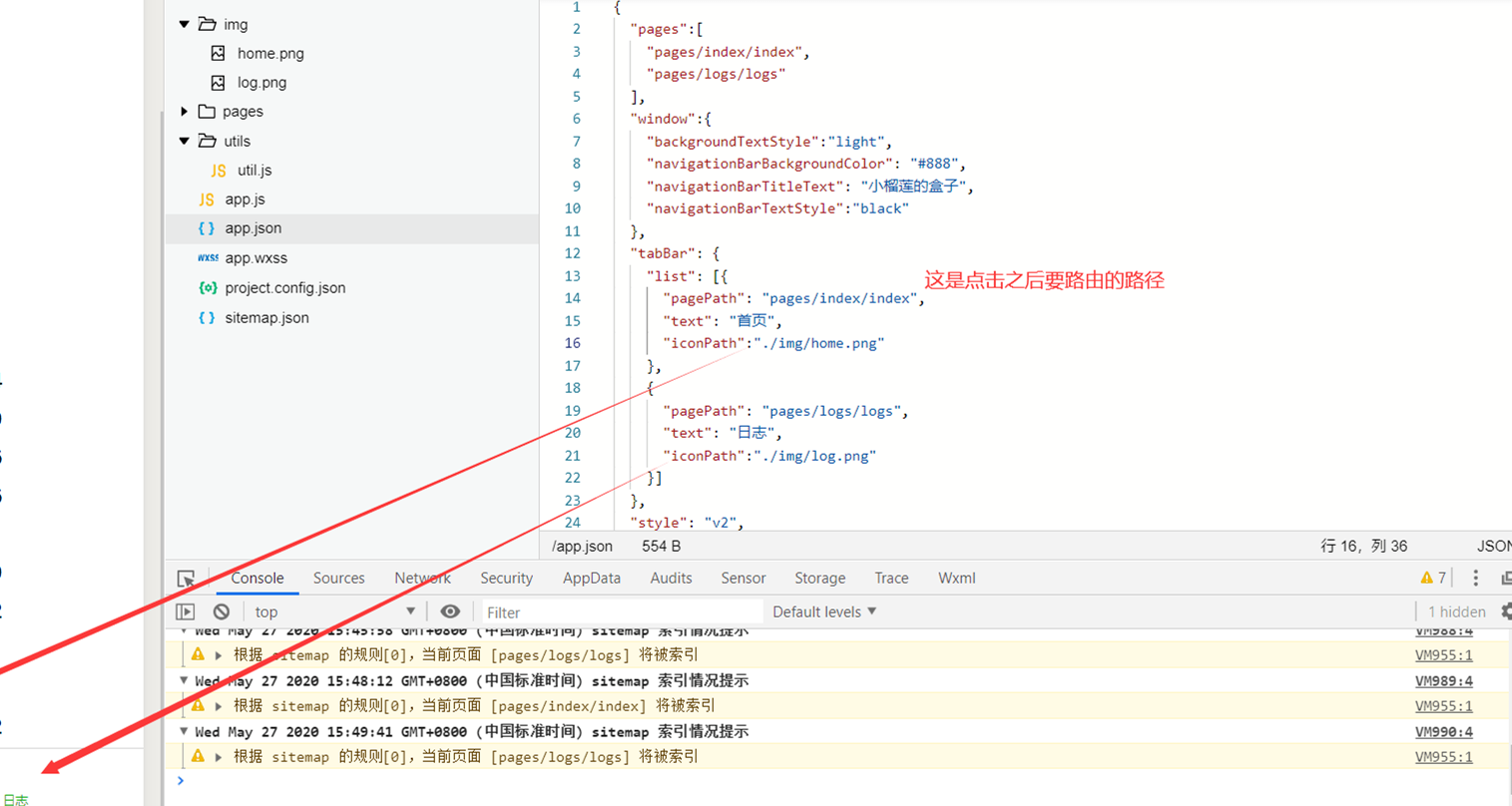Collapse the utils folder

tap(185, 141)
